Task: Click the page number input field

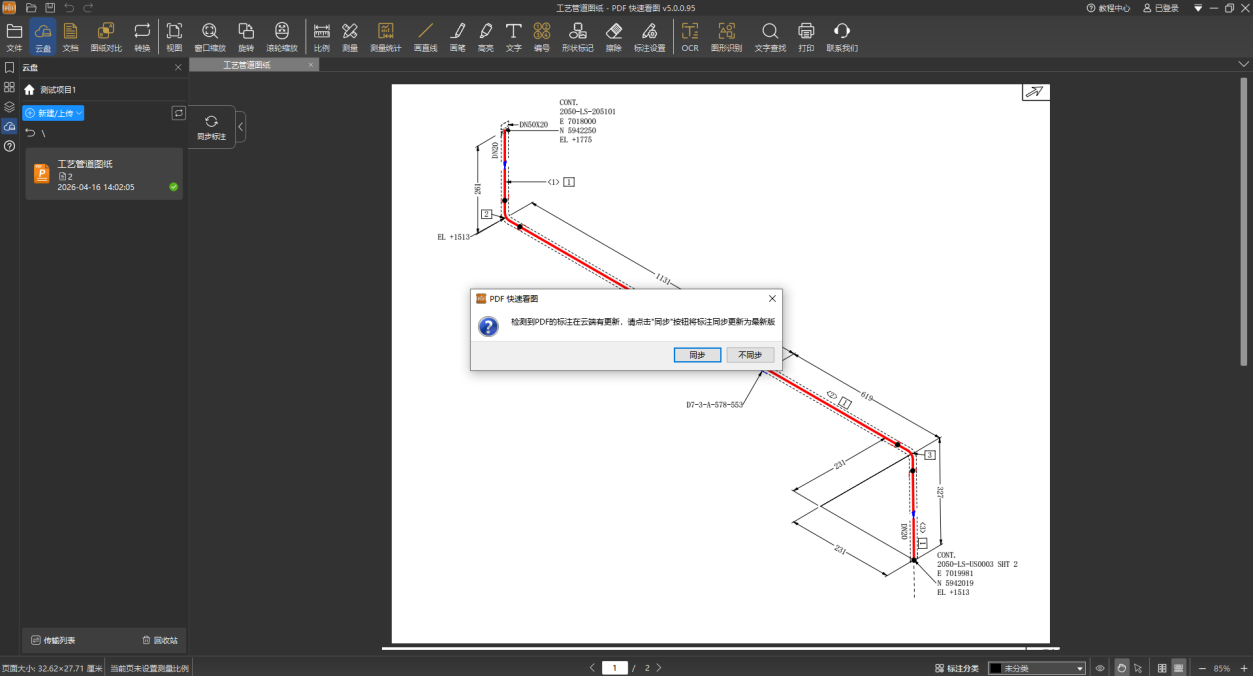Action: tap(614, 668)
